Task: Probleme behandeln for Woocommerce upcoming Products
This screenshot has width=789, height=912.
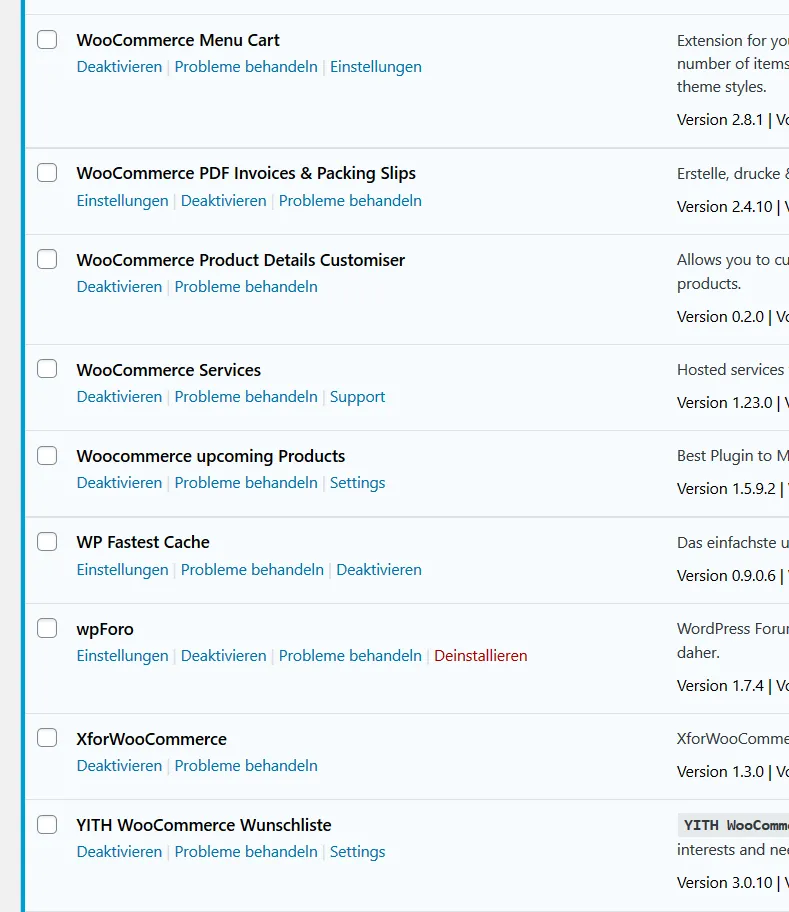Action: click(x=246, y=483)
